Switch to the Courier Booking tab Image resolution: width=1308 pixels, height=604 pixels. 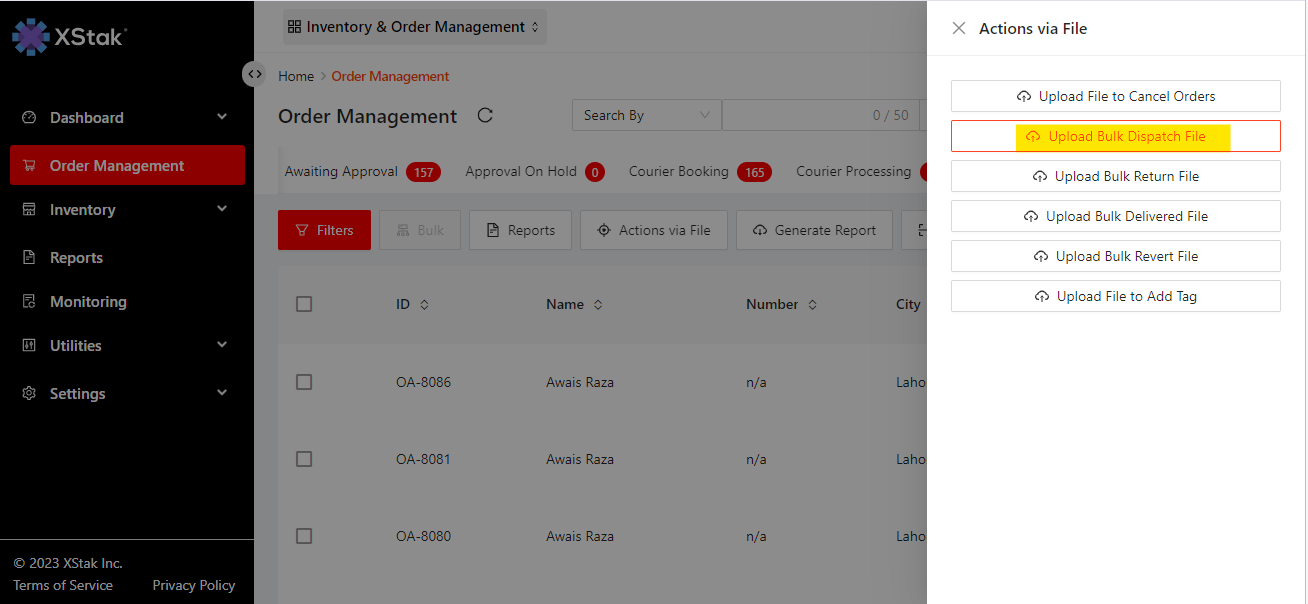coord(679,172)
